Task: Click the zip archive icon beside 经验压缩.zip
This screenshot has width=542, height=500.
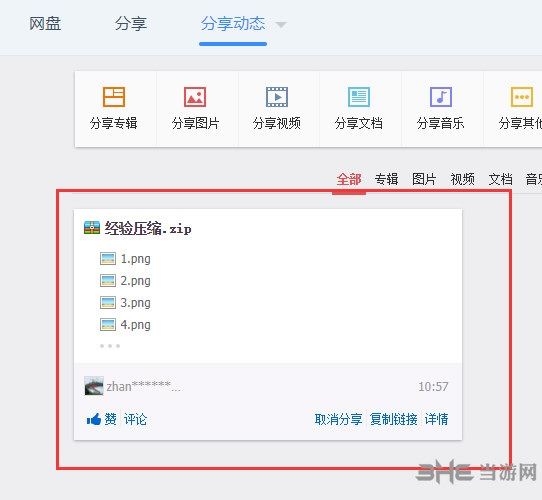Action: [x=92, y=228]
